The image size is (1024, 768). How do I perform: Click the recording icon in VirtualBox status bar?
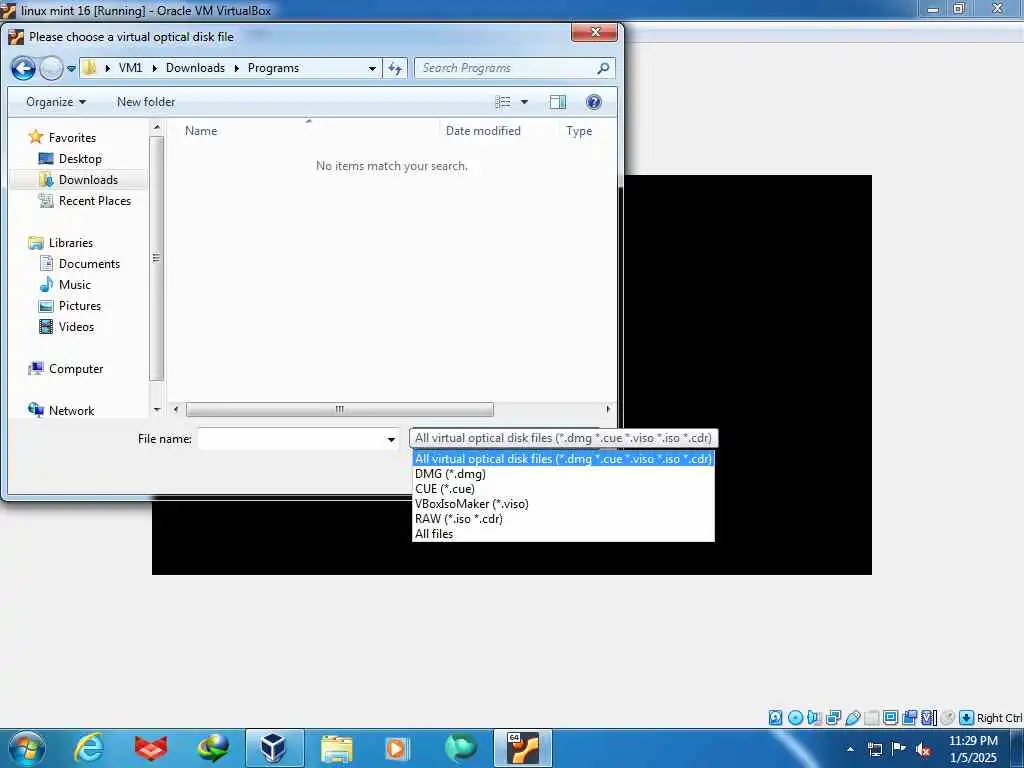click(909, 718)
